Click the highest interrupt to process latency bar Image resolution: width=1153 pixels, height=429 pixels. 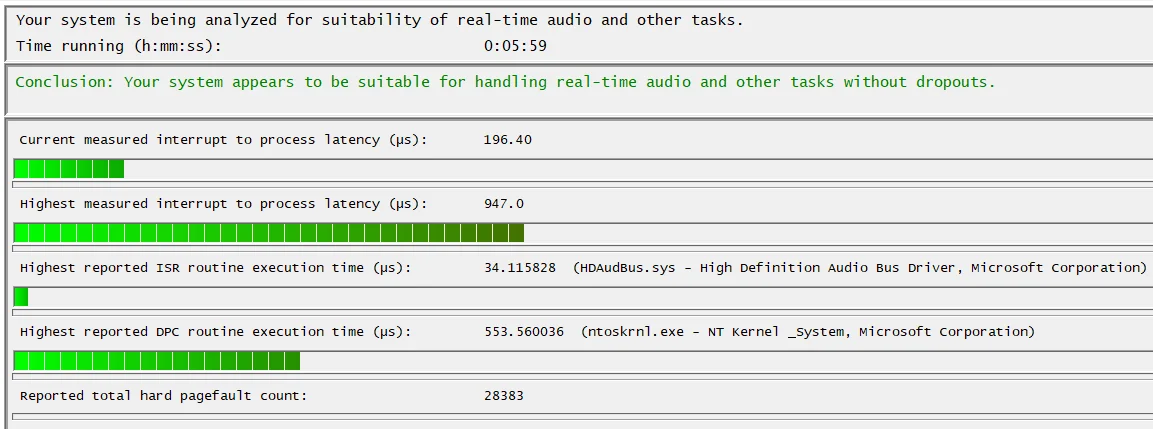[583, 233]
